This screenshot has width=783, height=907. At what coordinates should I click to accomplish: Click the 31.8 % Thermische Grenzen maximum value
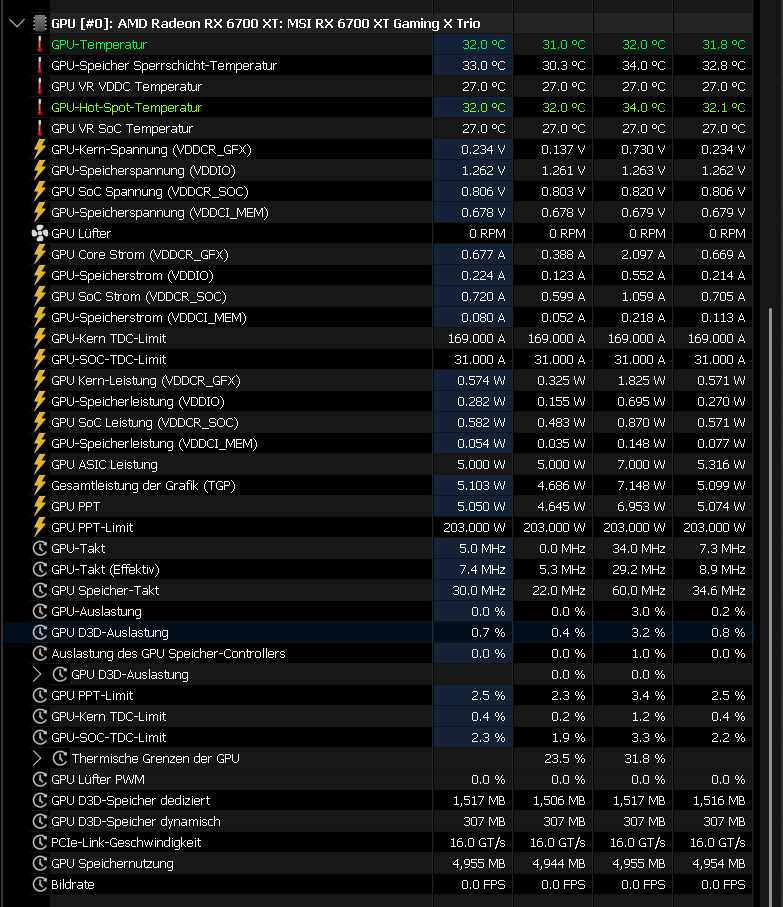645,758
